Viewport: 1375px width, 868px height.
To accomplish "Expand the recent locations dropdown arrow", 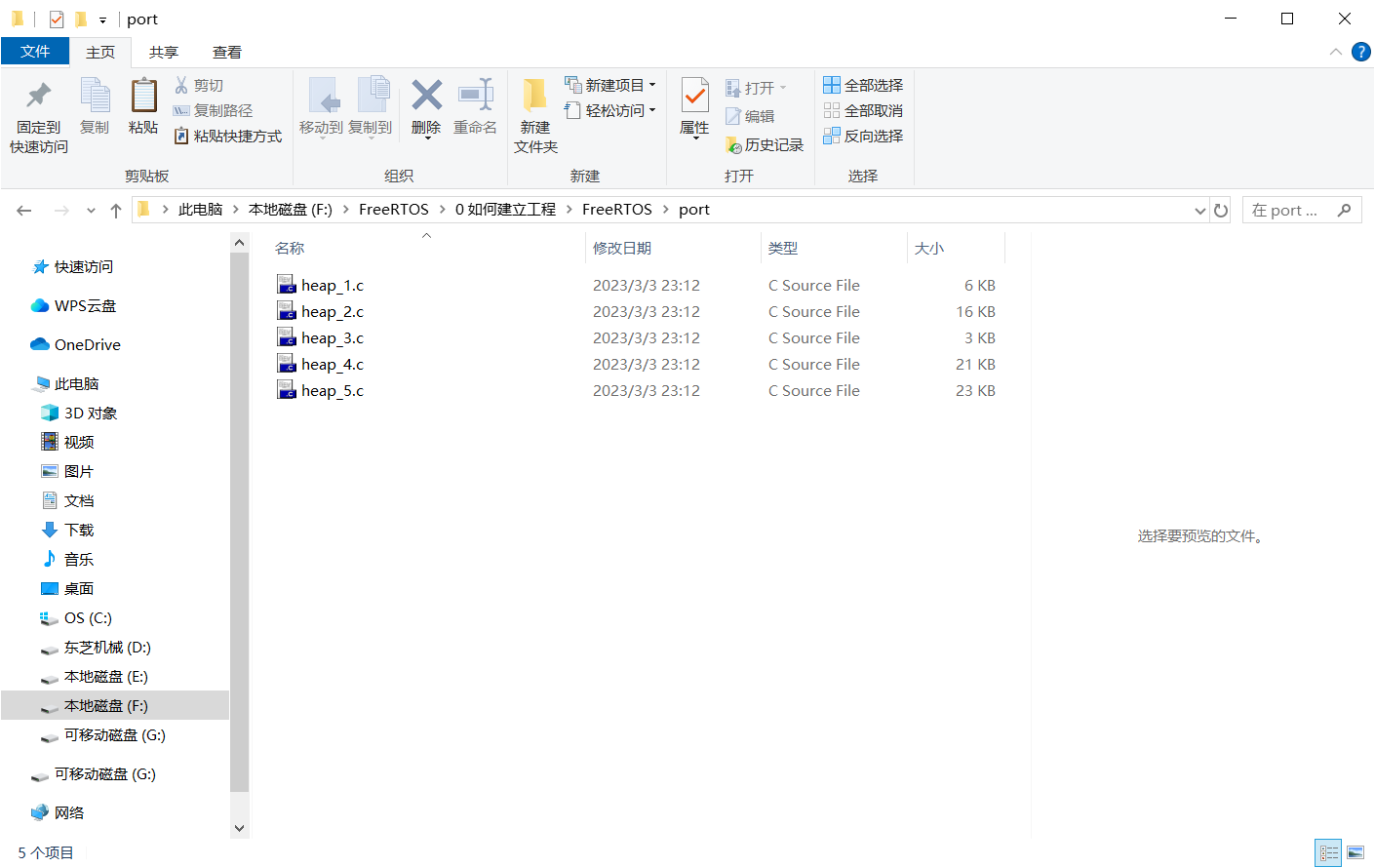I will click(x=91, y=211).
